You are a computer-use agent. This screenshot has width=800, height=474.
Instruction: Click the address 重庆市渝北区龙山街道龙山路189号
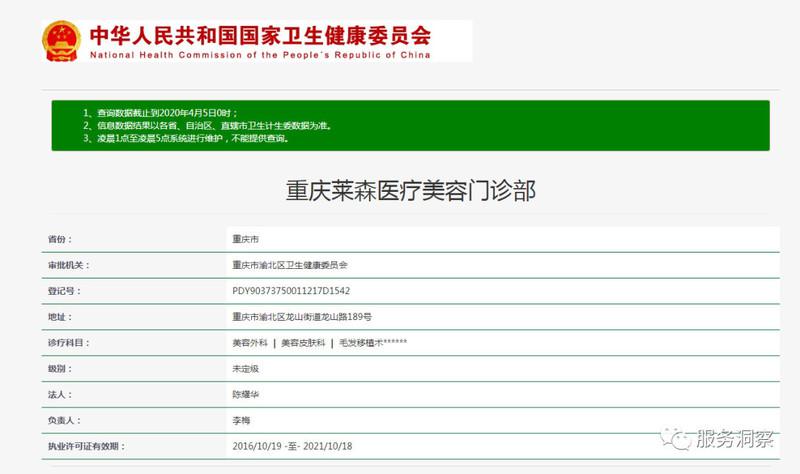click(x=301, y=317)
